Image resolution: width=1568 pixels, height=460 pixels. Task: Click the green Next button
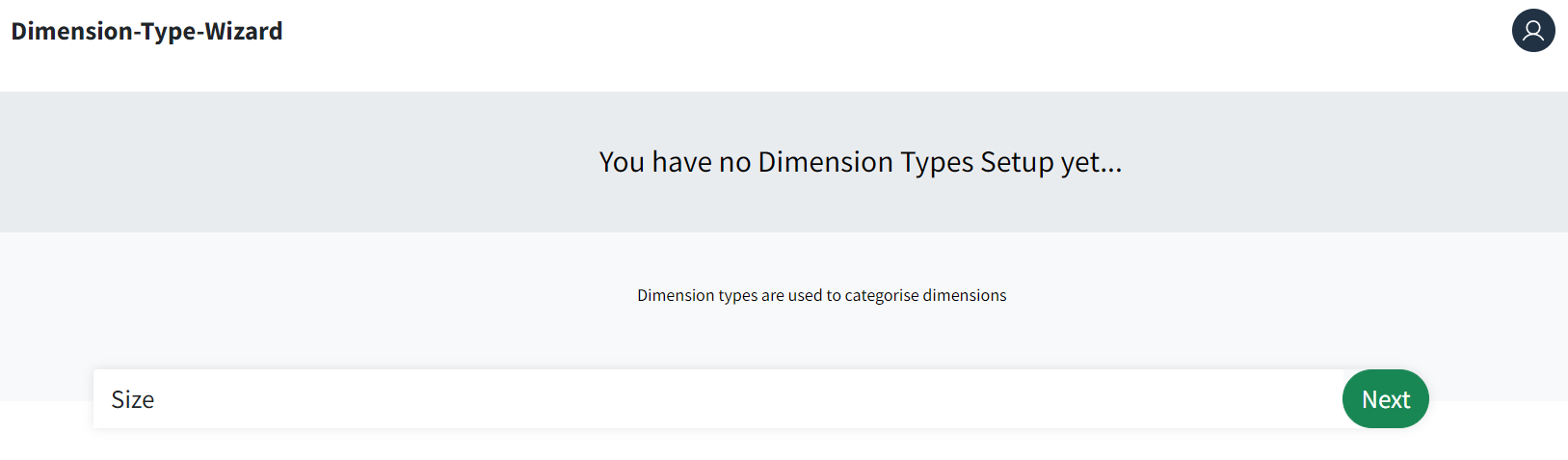[1385, 399]
